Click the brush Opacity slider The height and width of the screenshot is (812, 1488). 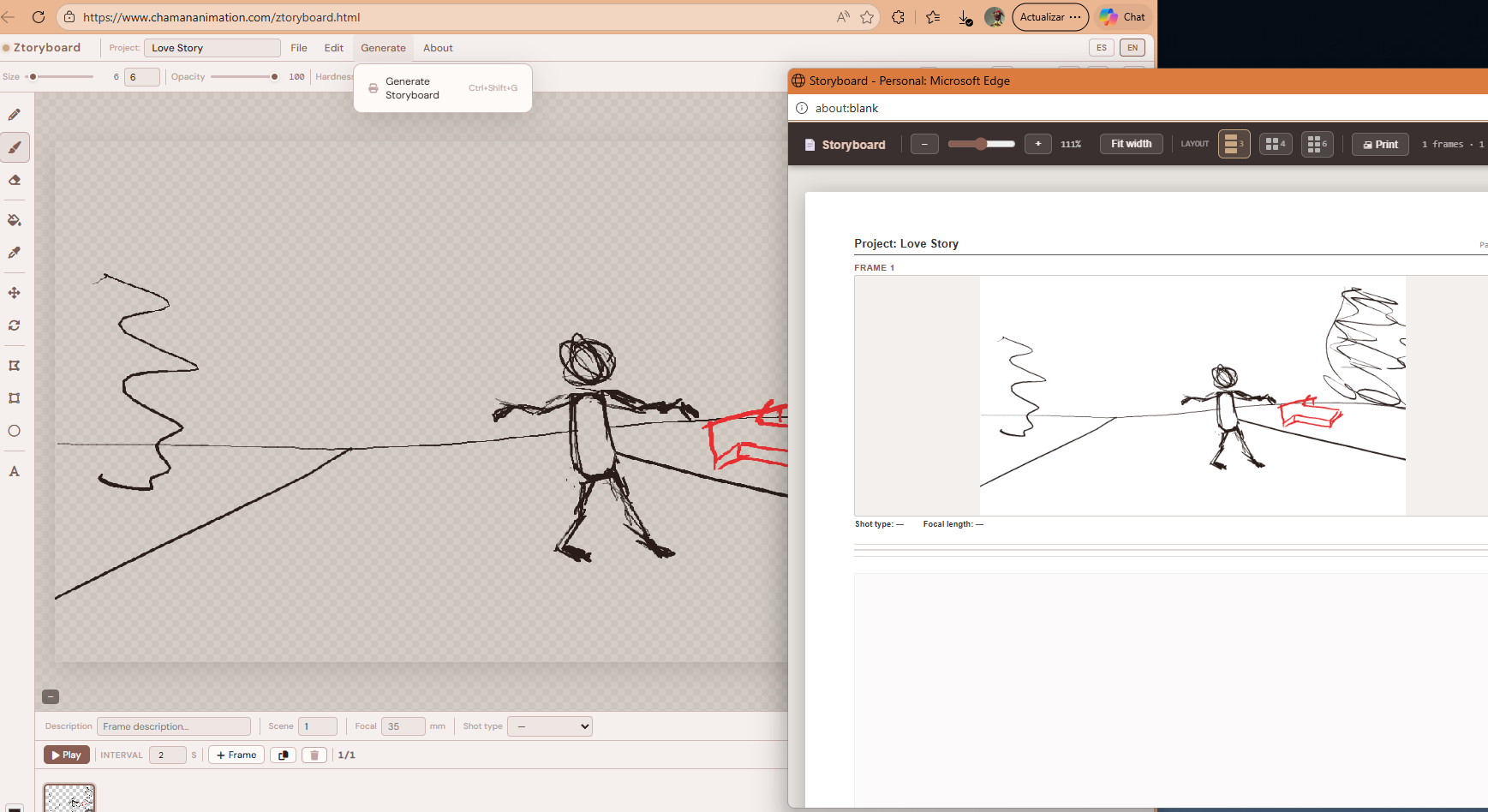click(x=244, y=77)
